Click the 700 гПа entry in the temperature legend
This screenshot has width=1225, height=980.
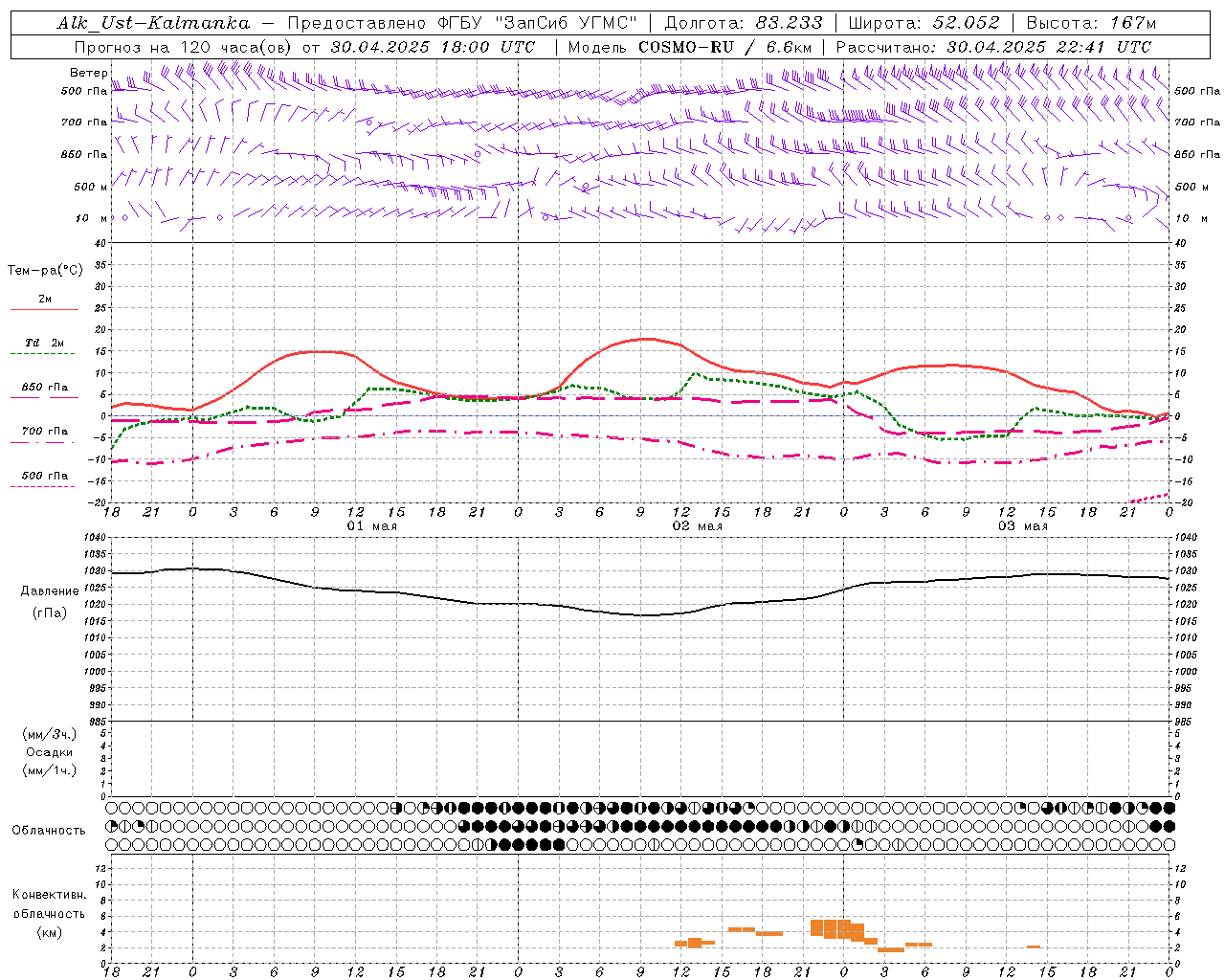click(x=45, y=432)
